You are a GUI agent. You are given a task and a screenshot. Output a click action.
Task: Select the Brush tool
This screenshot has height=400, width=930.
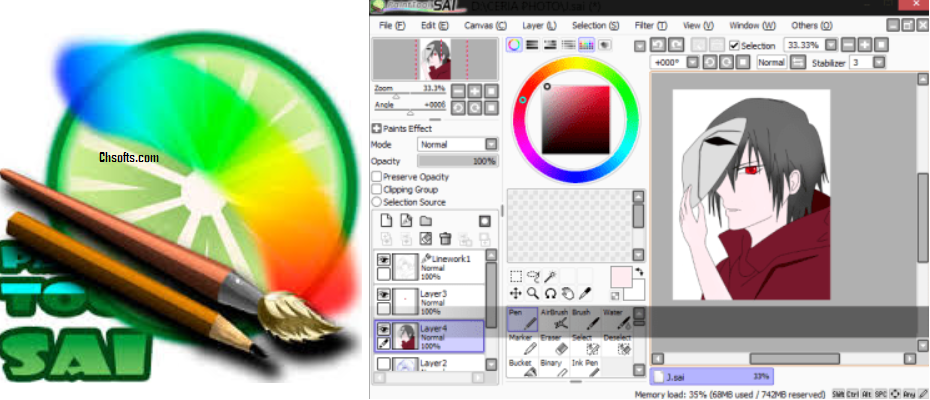coord(585,319)
